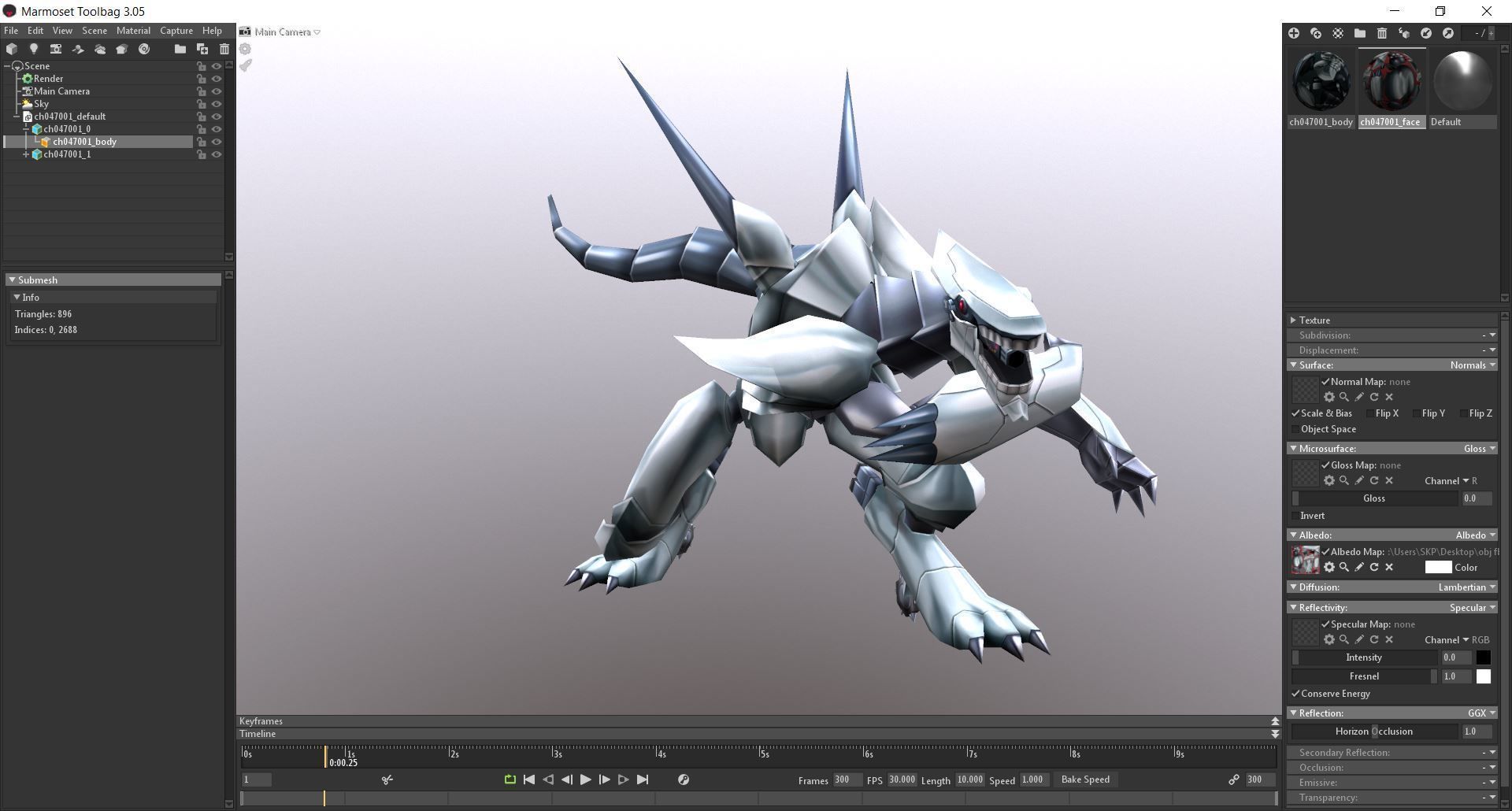Add a fog object with cloud icon

pos(100,49)
